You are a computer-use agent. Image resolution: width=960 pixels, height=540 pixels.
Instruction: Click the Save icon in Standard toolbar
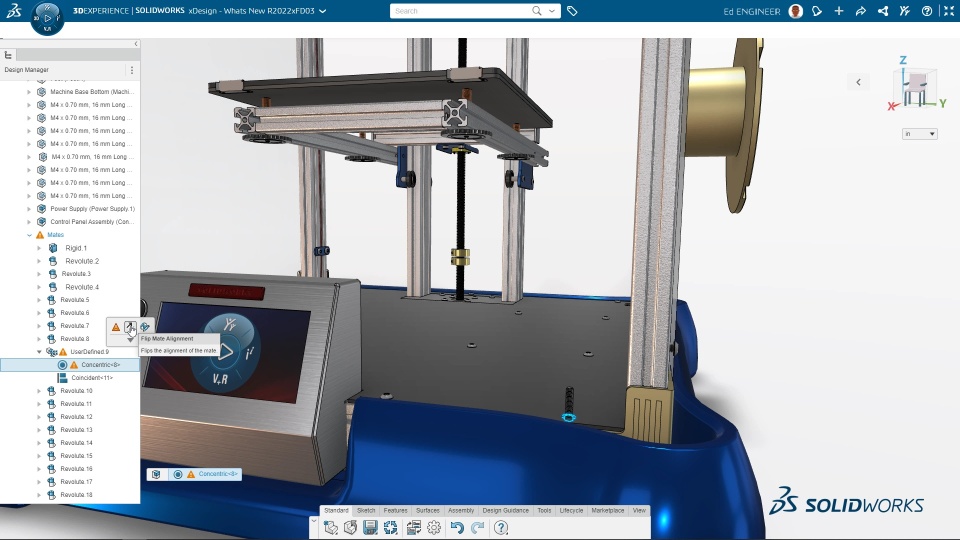(370, 527)
